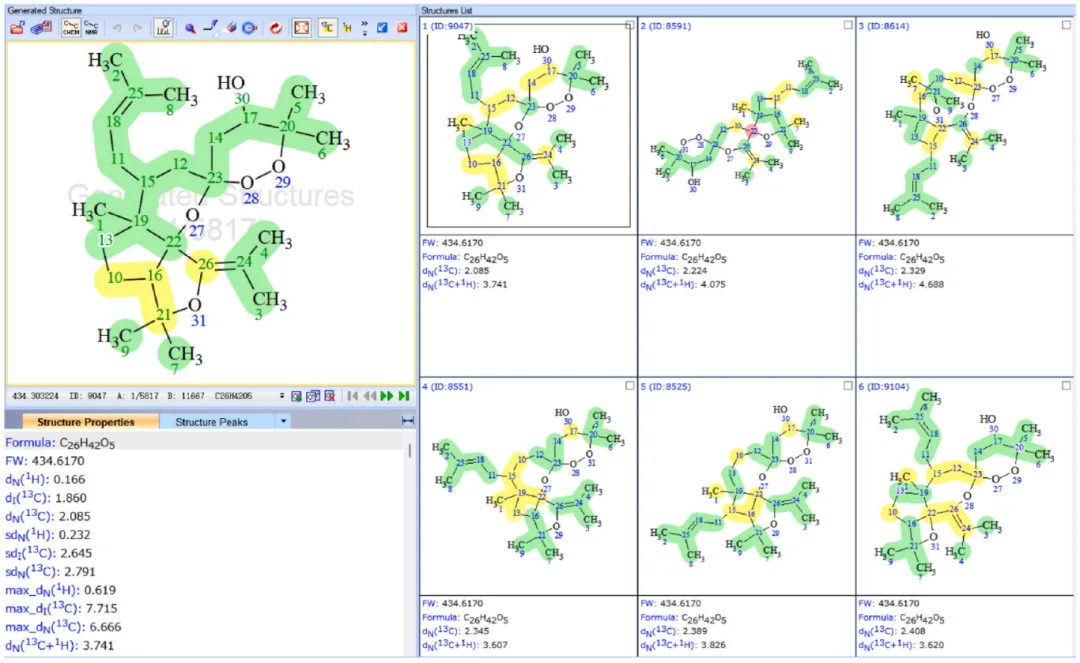Click 'dN(1H): 0.166' property row
This screenshot has width=1080, height=663.
pyautogui.click(x=45, y=479)
